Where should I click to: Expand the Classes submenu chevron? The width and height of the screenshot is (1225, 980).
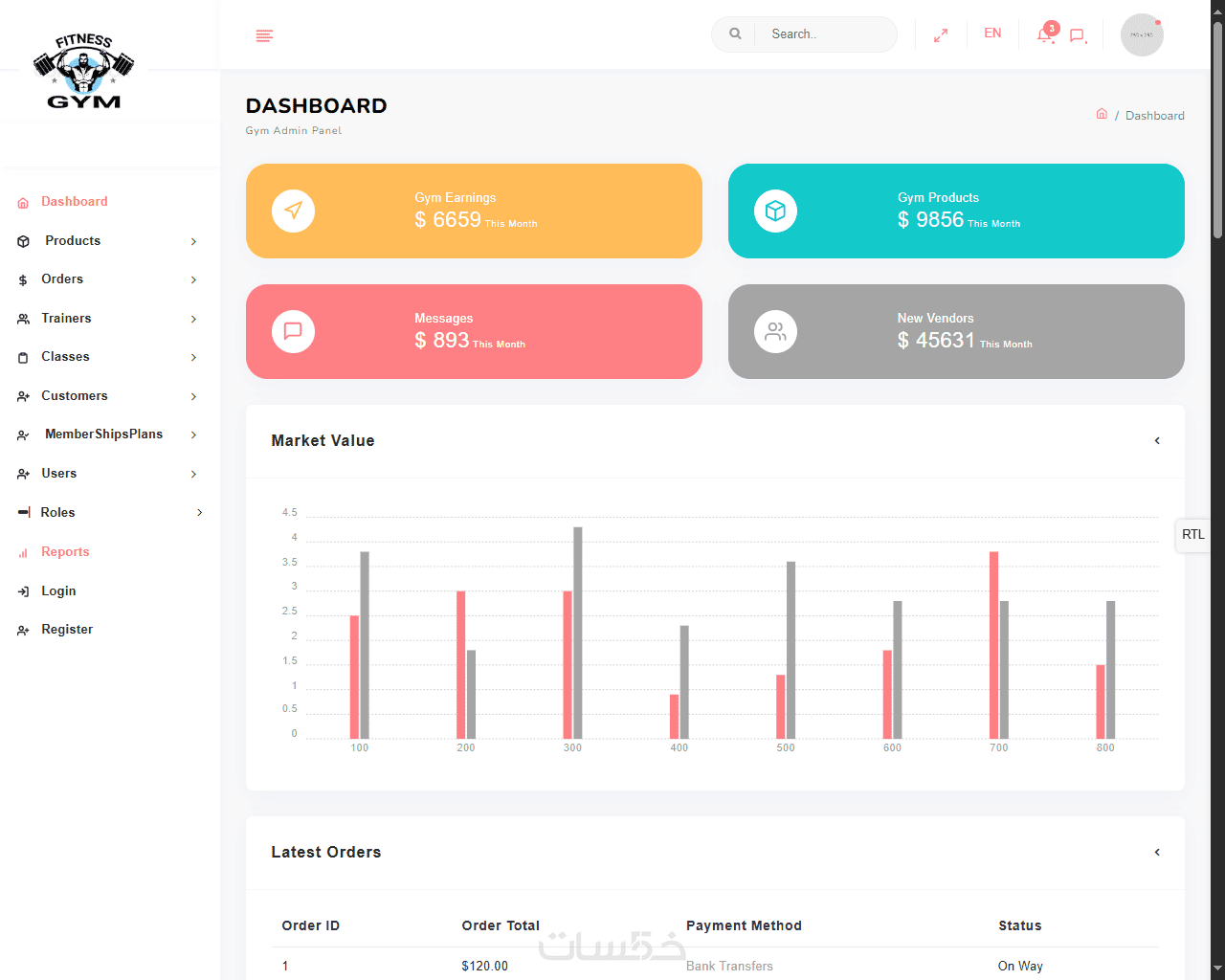click(193, 357)
